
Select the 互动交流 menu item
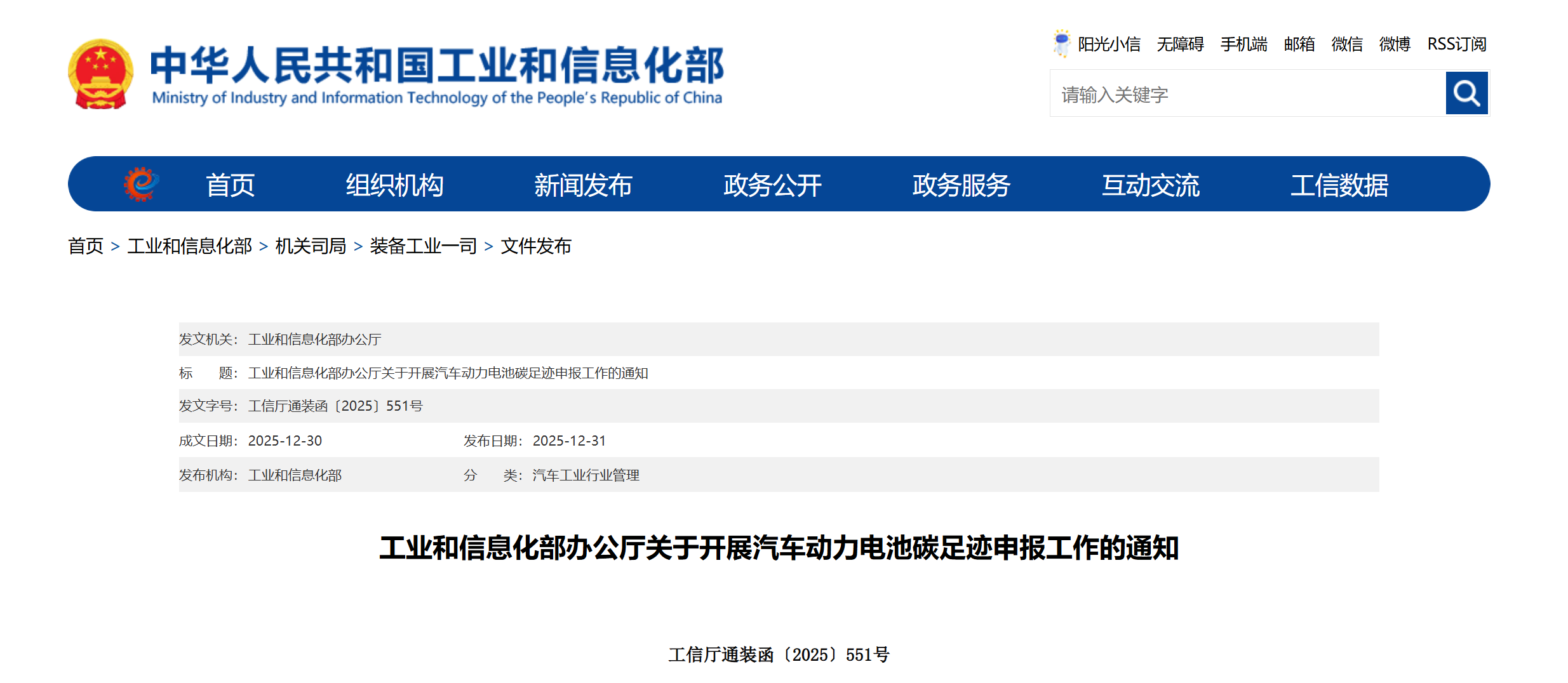(x=1150, y=185)
